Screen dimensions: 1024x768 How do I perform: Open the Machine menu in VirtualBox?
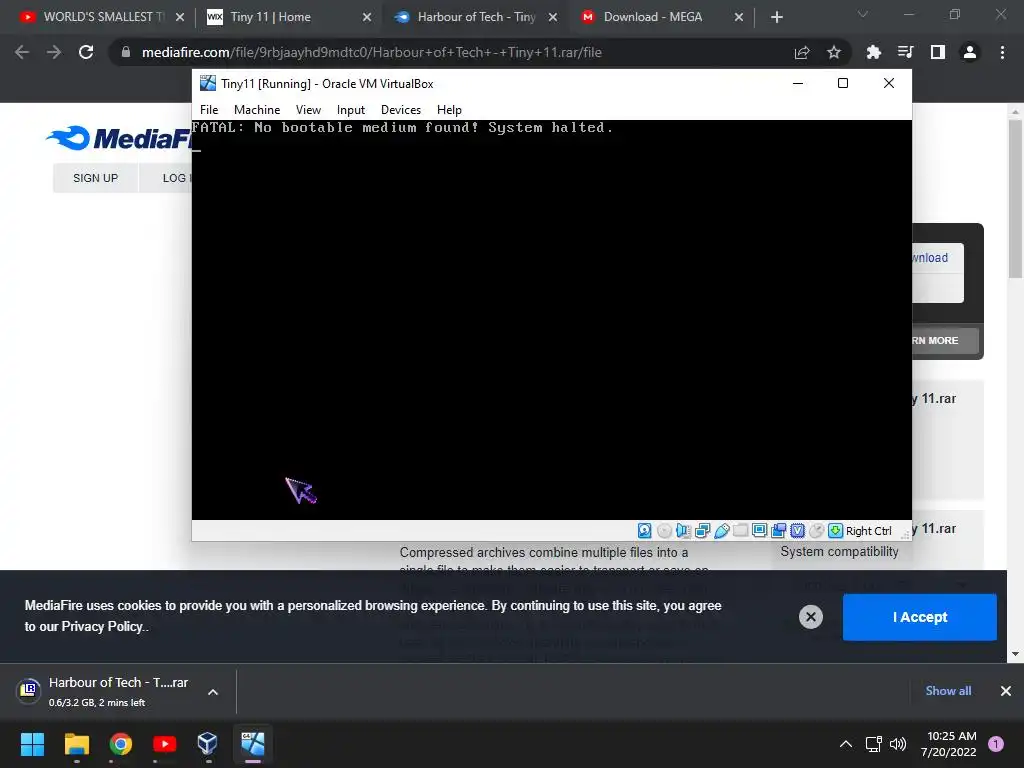[257, 110]
